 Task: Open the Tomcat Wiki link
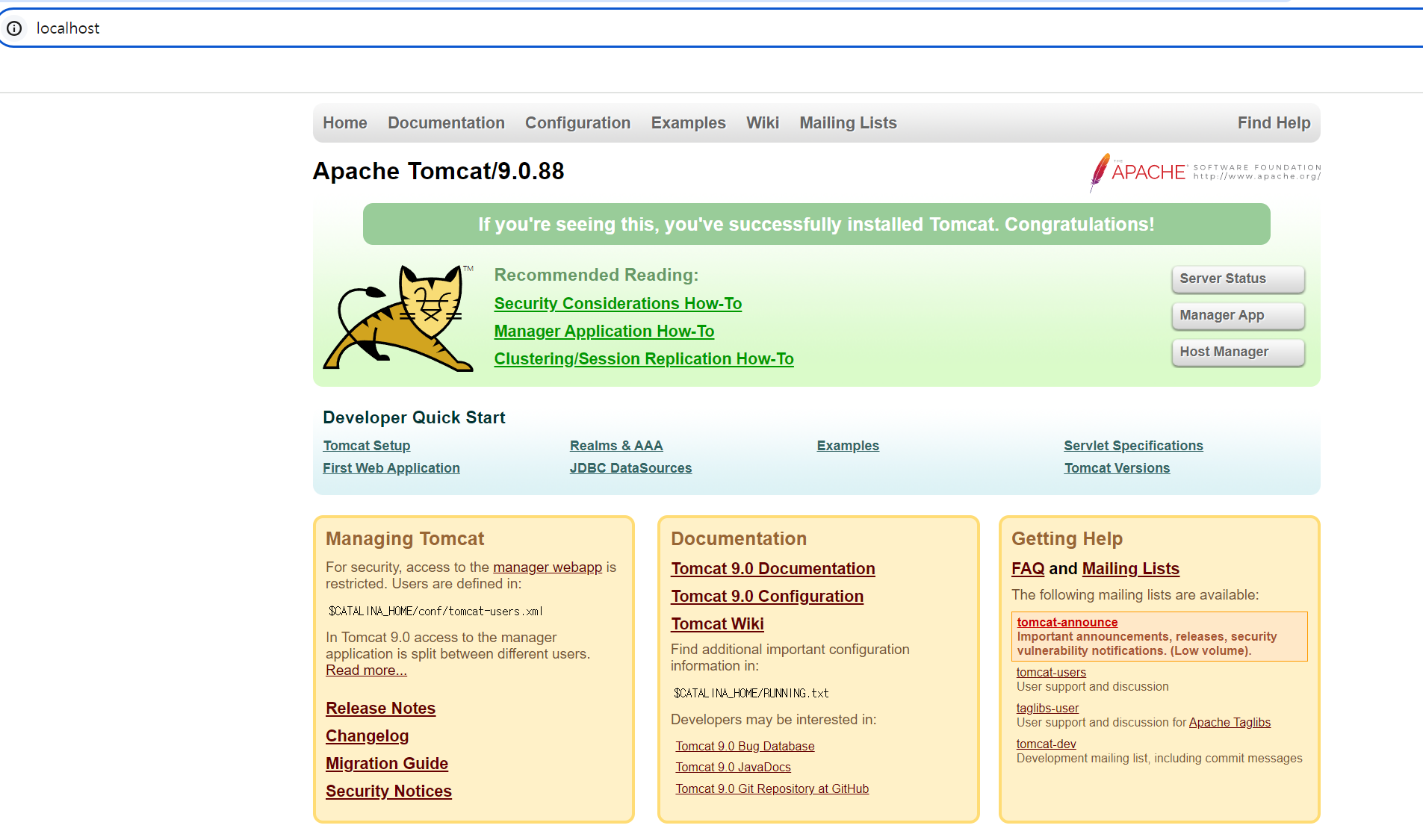click(x=717, y=624)
